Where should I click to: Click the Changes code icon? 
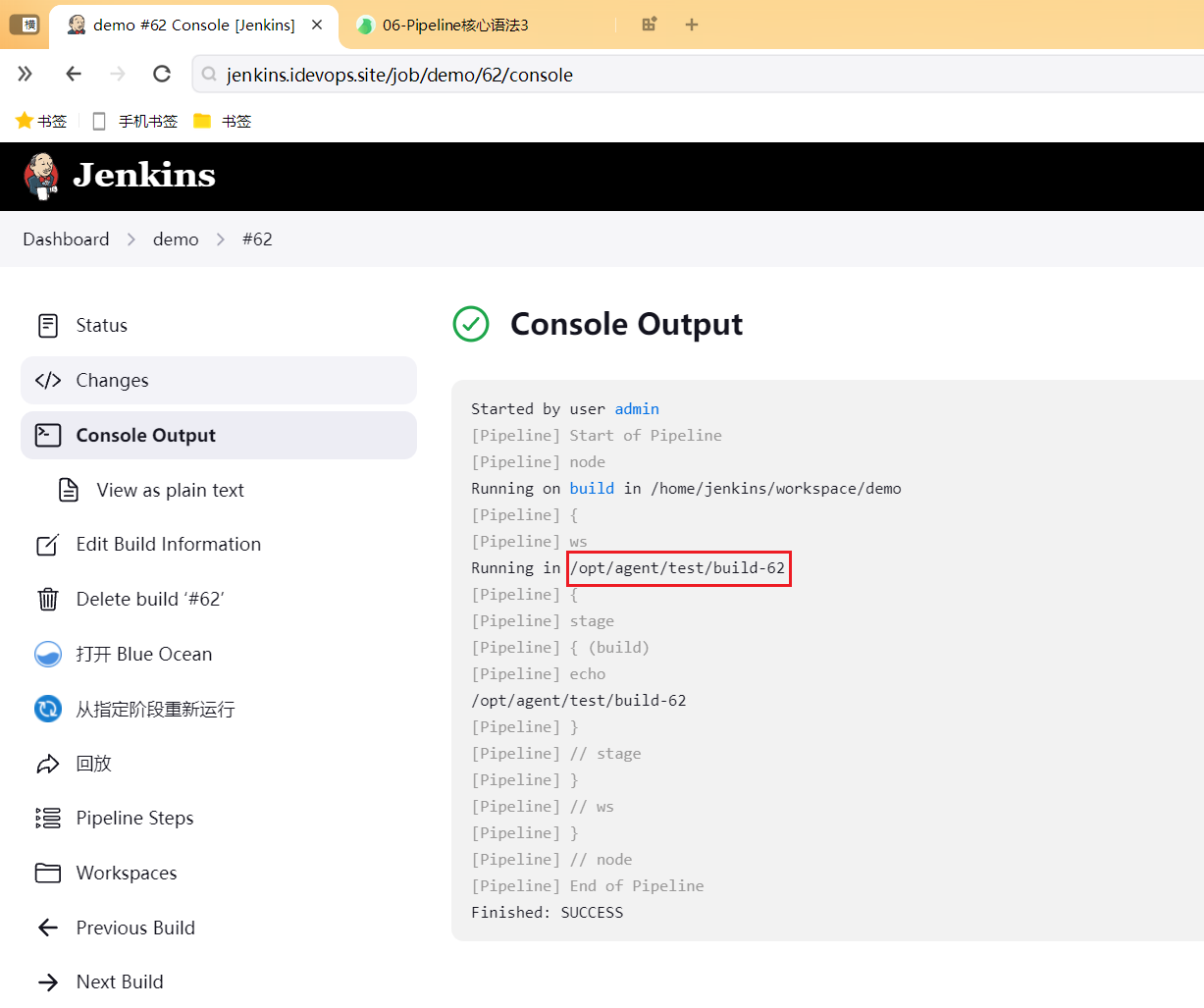(48, 381)
